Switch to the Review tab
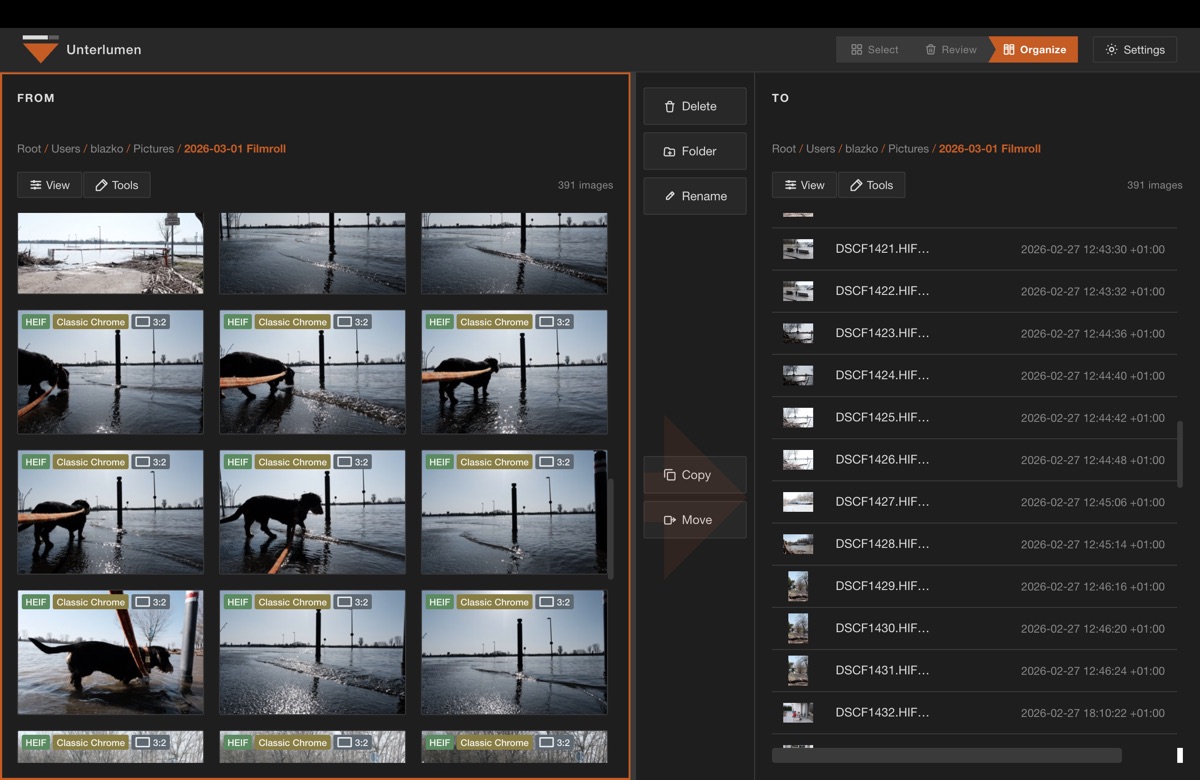 click(950, 50)
